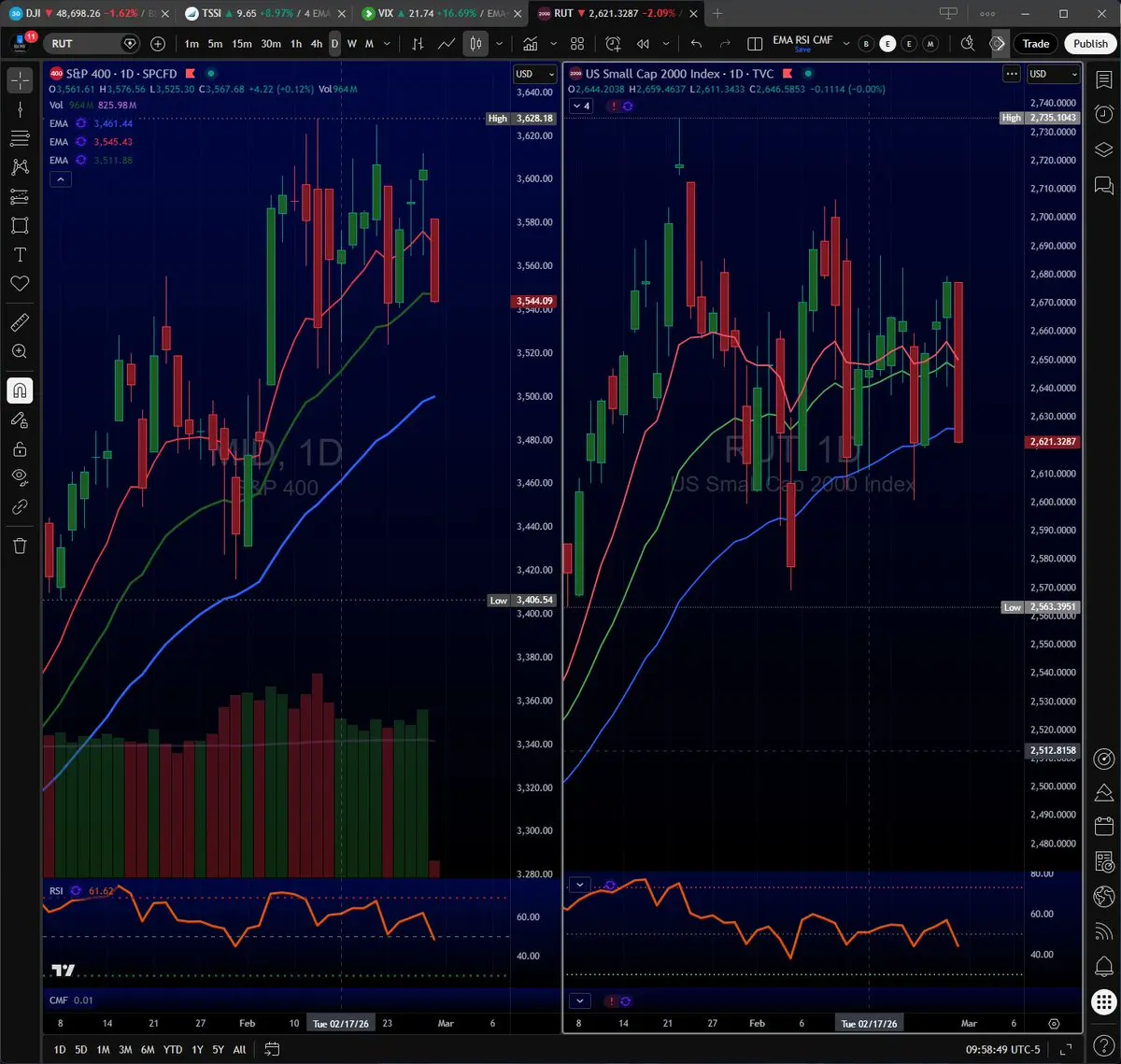1121x1064 pixels.
Task: Open the watchlist panel in right sidebar
Action: 1103,80
